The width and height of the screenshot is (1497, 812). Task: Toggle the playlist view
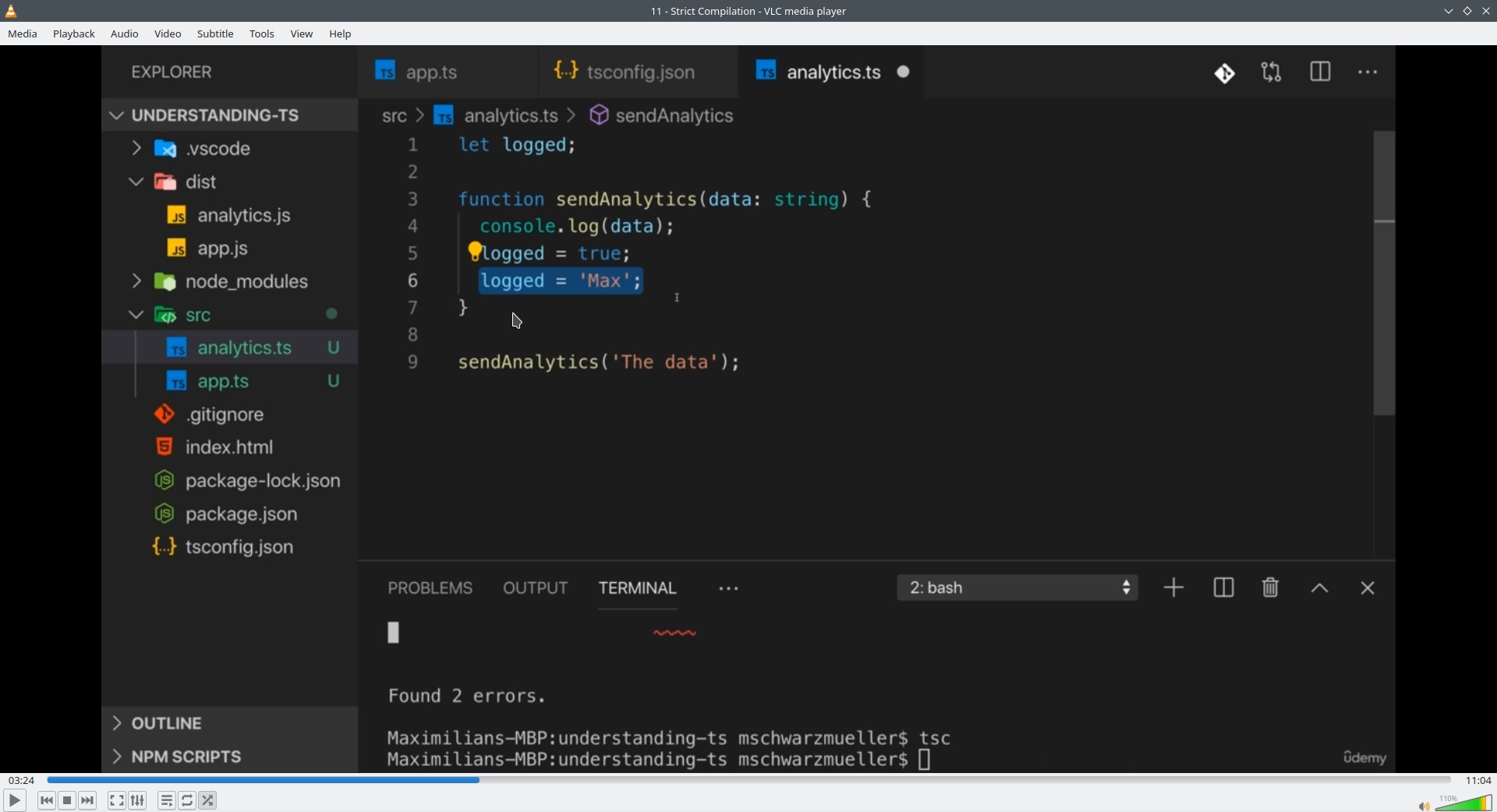[x=167, y=800]
